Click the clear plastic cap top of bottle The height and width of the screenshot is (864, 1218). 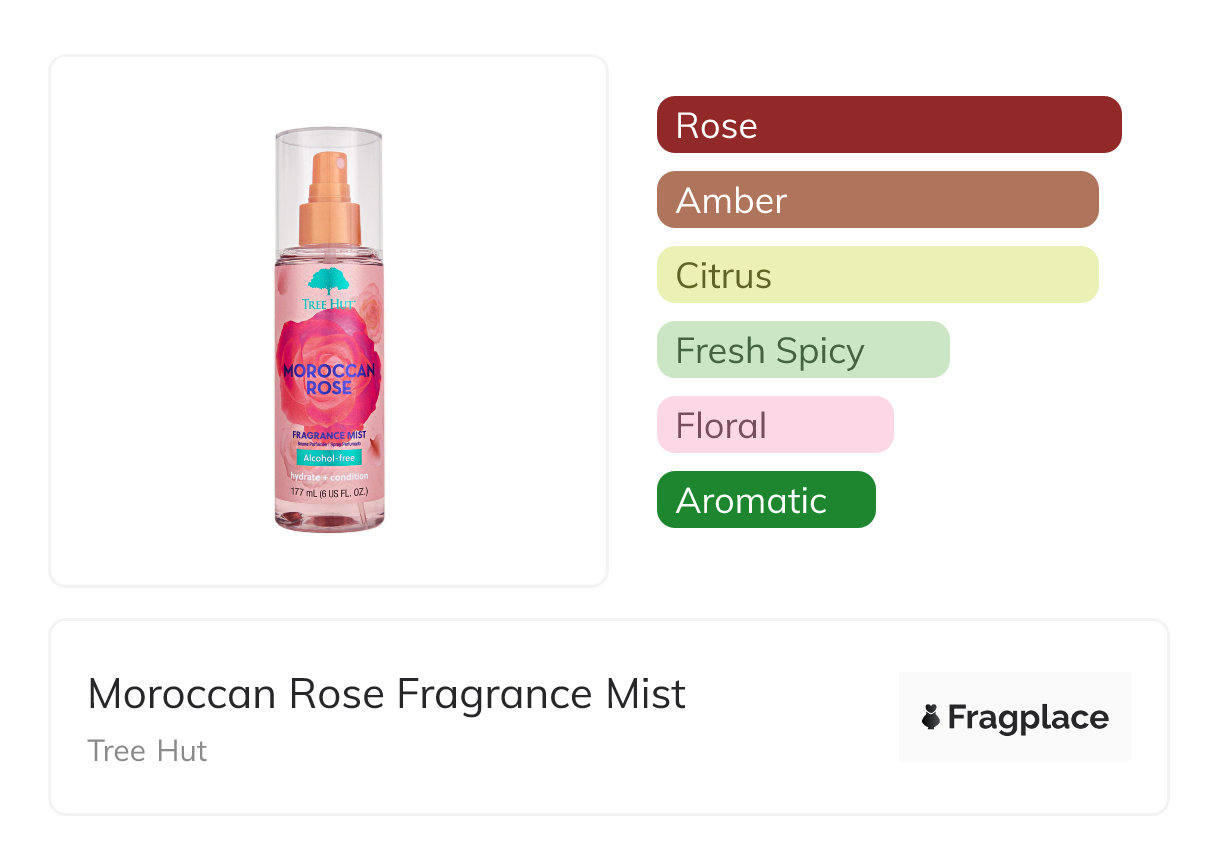coord(328,138)
